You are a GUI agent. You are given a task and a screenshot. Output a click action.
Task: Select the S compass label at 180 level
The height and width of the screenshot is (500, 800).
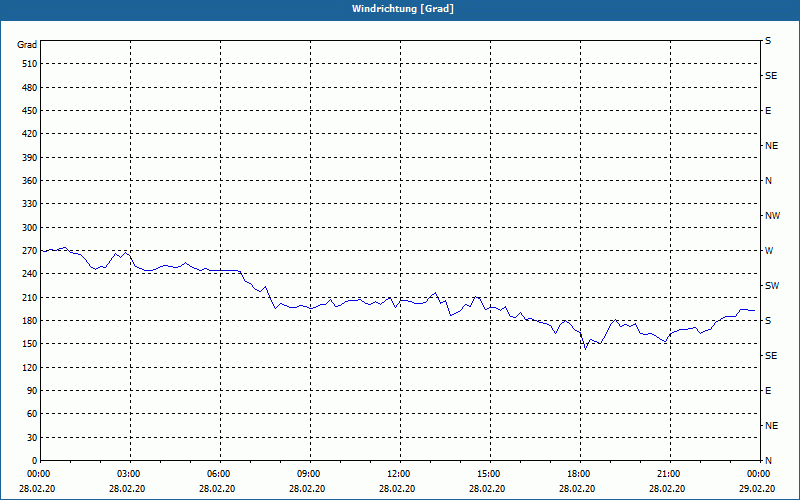[768, 320]
